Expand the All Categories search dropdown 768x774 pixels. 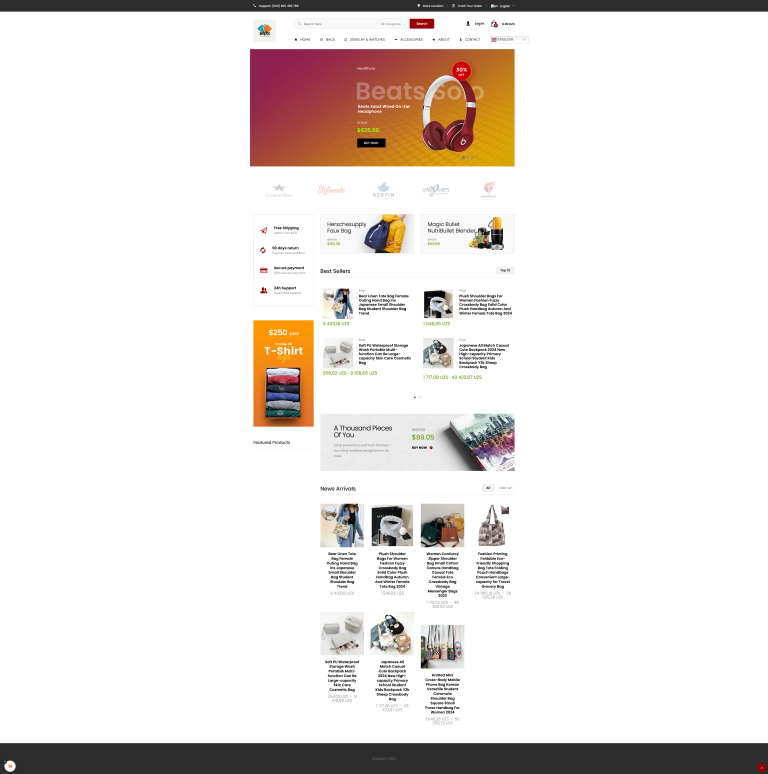coord(392,24)
